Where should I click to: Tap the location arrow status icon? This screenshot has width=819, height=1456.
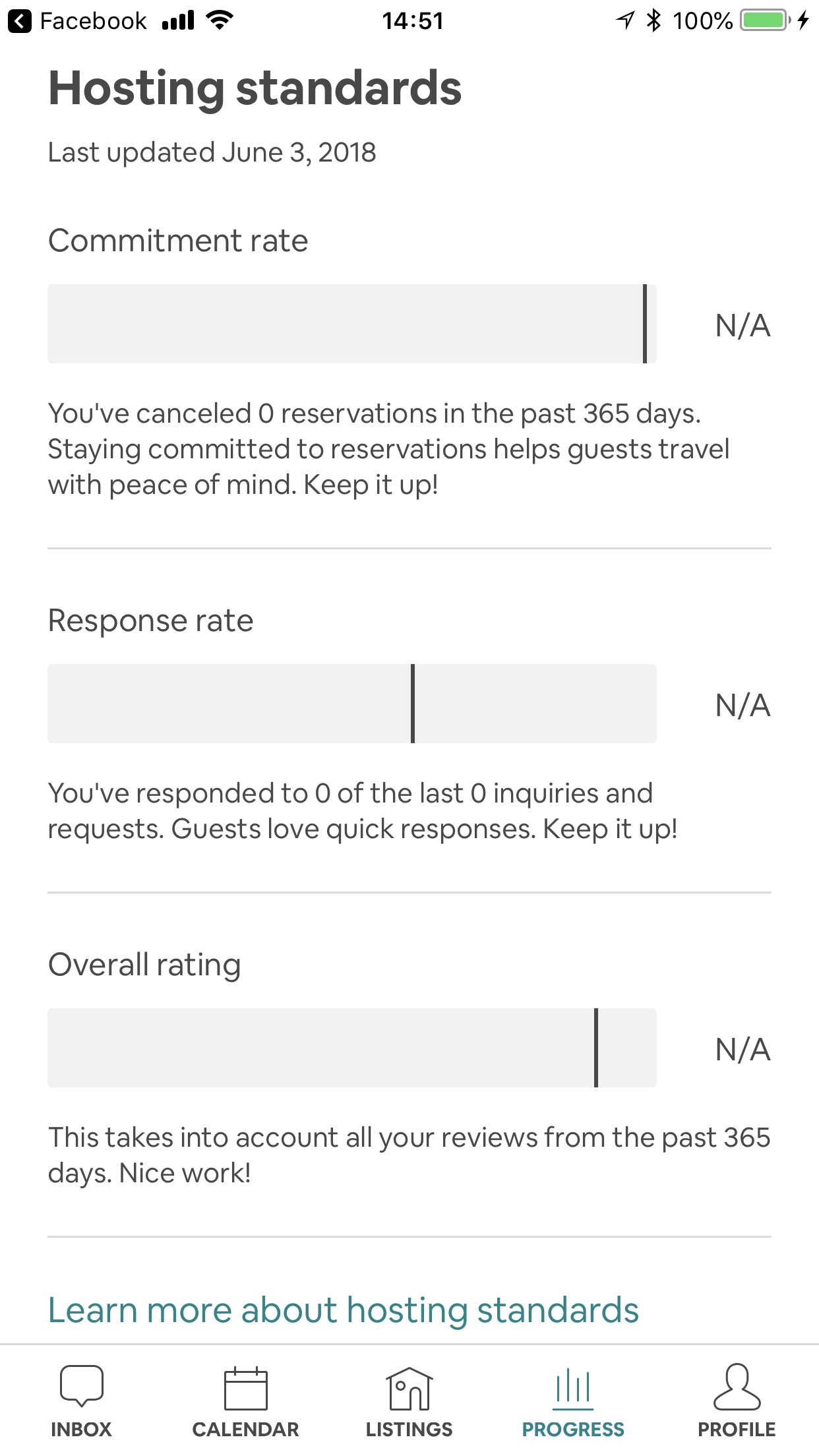pos(625,21)
